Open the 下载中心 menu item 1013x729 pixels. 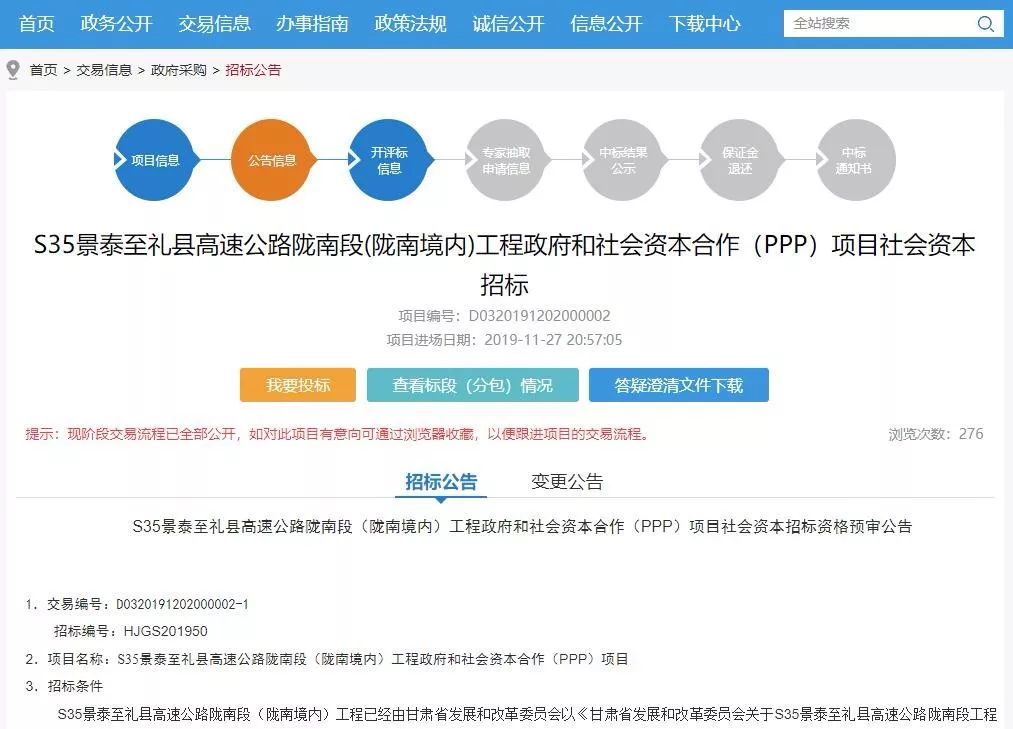pyautogui.click(x=706, y=23)
